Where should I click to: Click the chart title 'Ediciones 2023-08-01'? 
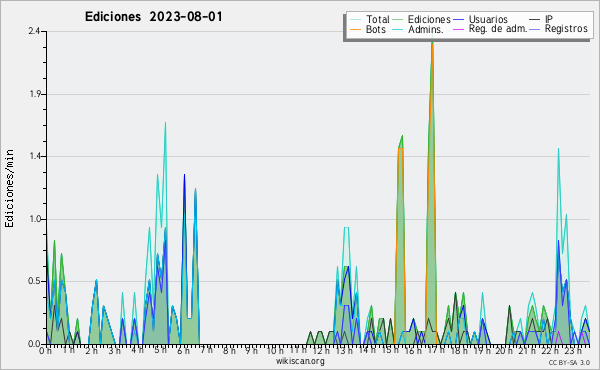[x=153, y=17]
